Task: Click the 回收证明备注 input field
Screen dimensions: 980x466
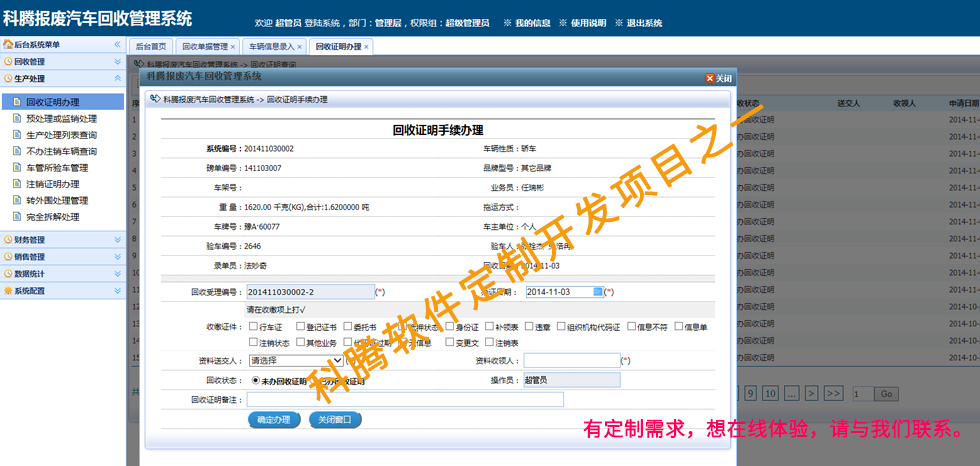Action: point(405,399)
